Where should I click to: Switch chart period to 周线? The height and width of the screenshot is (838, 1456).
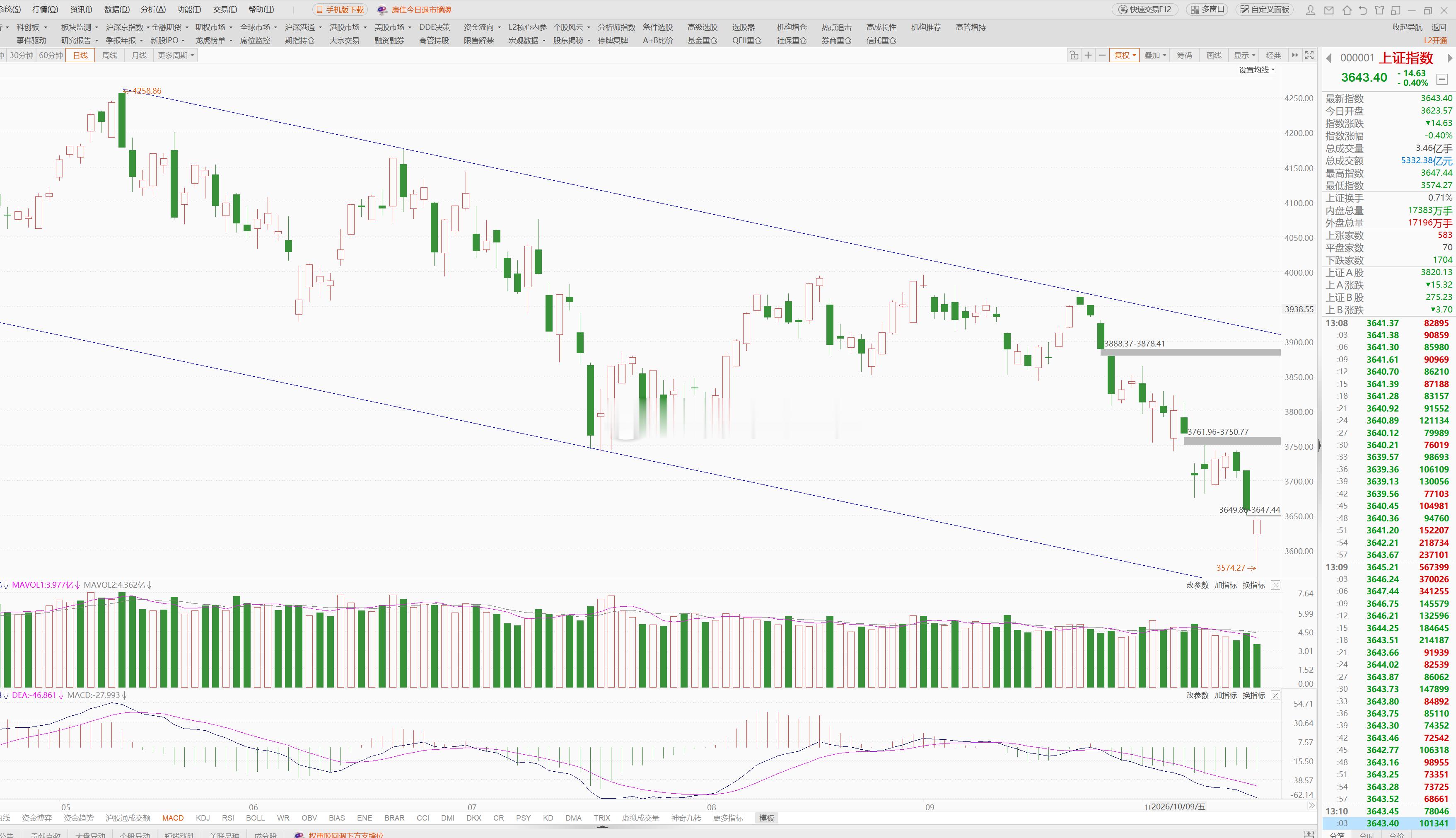coord(109,55)
